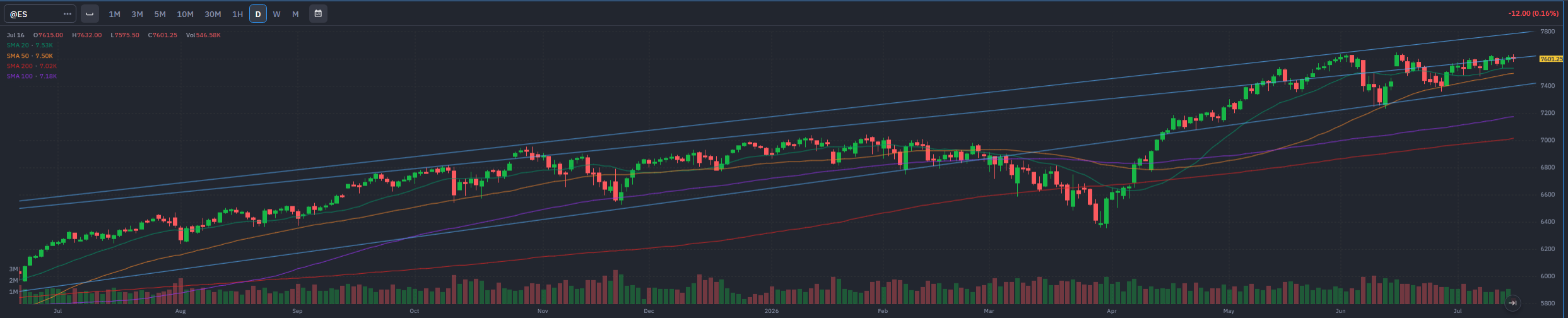This screenshot has width=1568, height=318.
Task: Set timeframe to 10M
Action: pos(185,14)
